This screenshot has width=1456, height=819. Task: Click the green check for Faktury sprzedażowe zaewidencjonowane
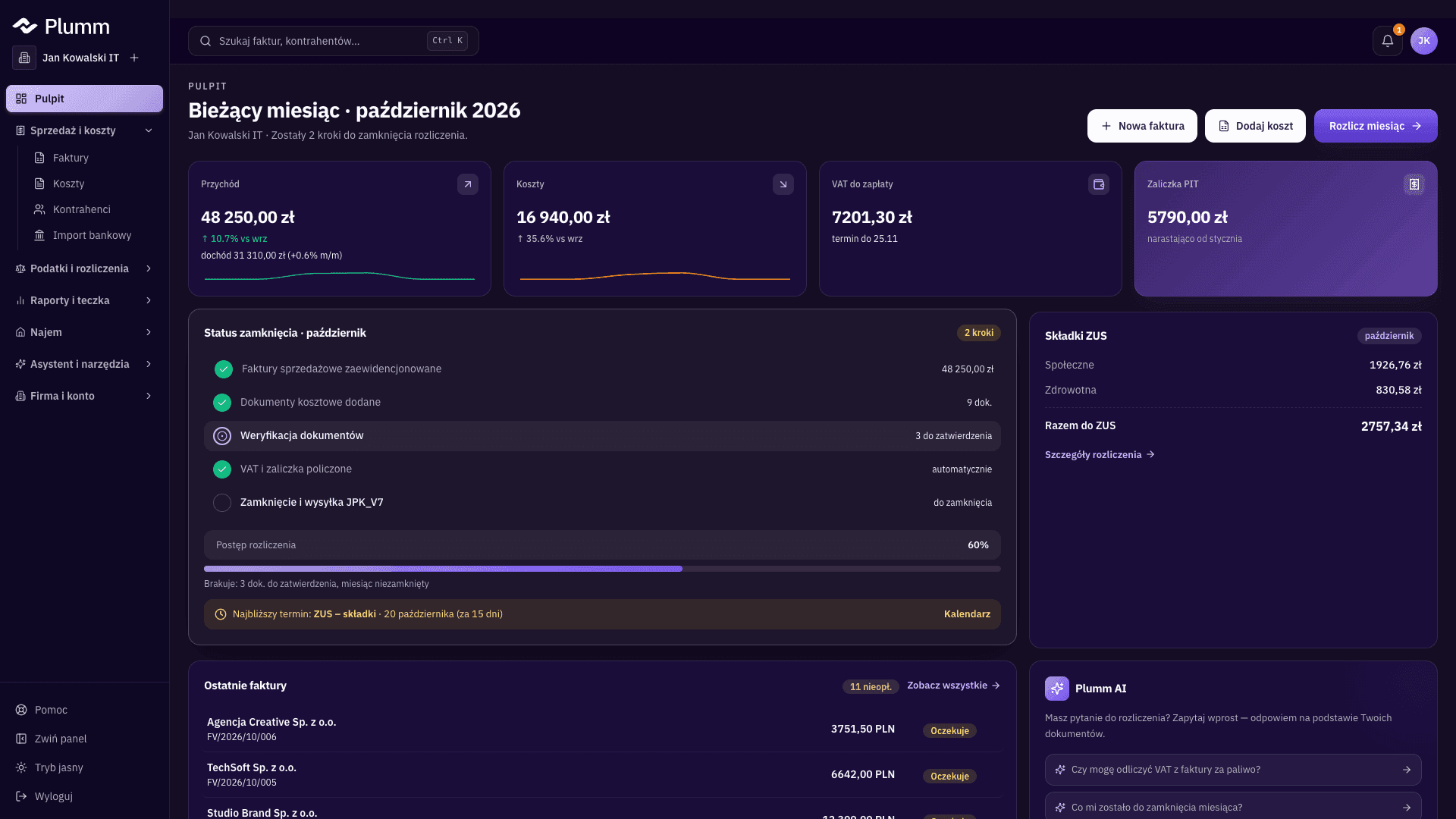pos(224,369)
